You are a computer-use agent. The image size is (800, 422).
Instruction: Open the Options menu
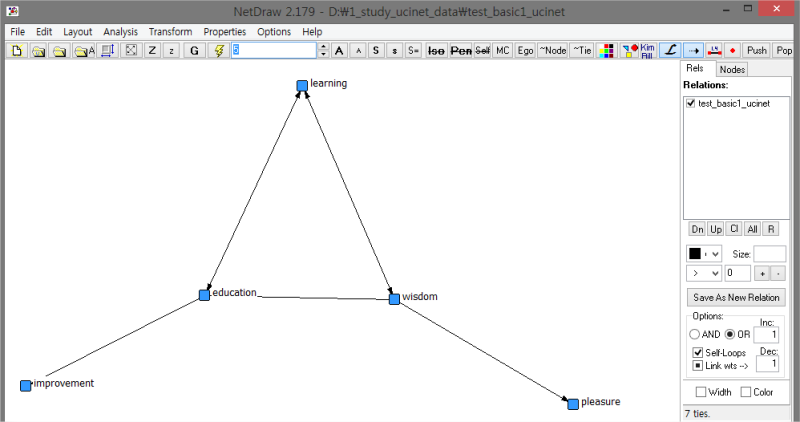pos(274,32)
